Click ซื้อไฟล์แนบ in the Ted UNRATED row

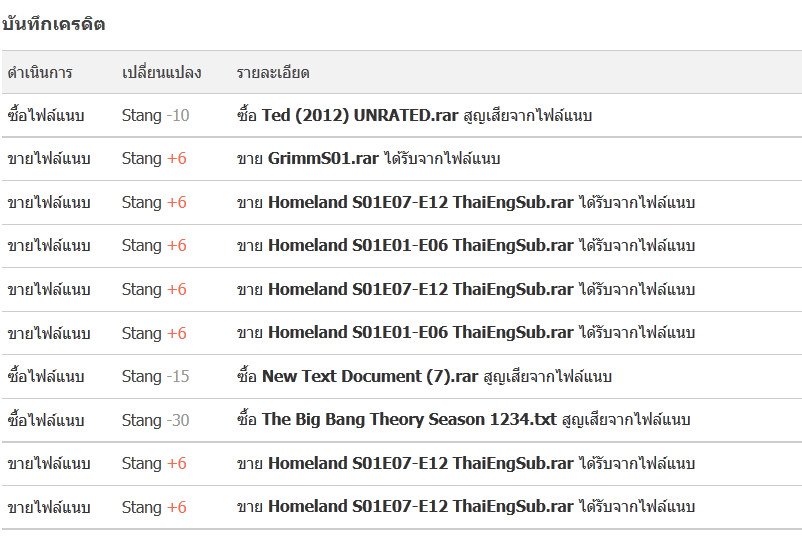[x=45, y=115]
